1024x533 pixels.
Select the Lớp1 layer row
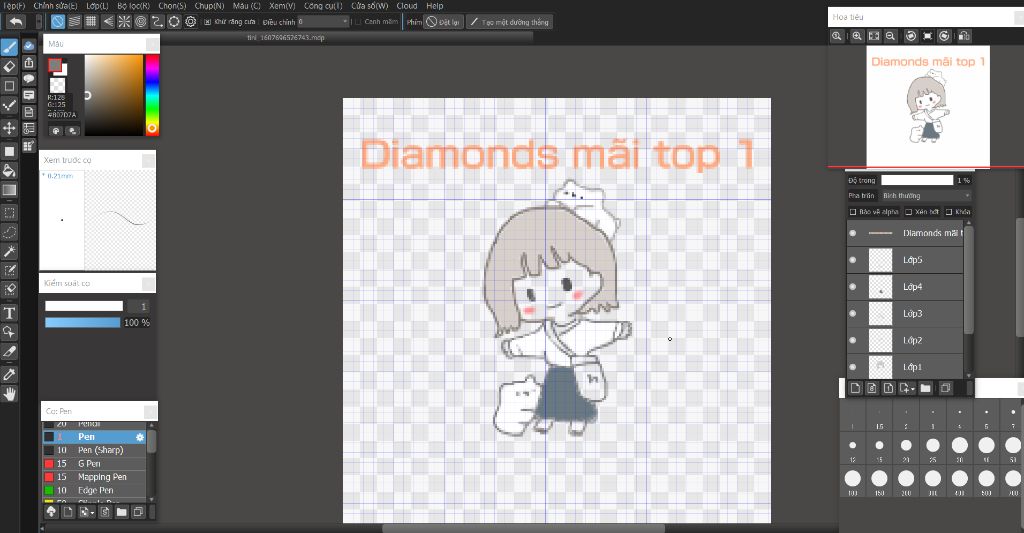click(905, 366)
